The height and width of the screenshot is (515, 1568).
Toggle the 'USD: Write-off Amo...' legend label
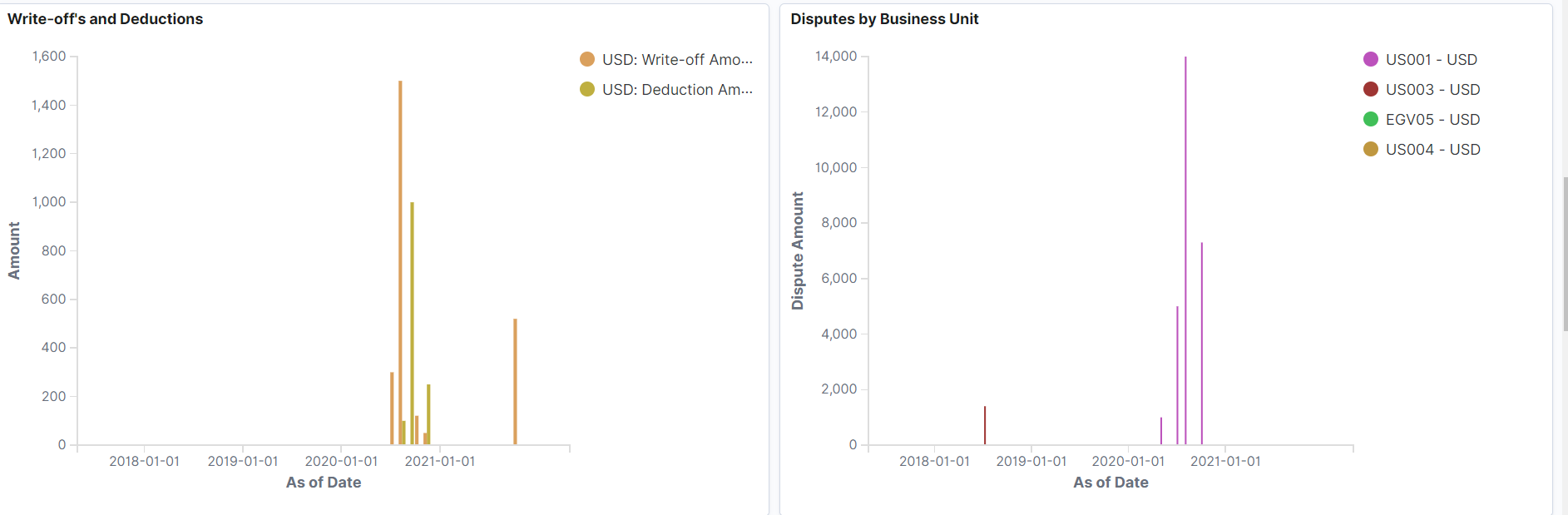click(677, 60)
